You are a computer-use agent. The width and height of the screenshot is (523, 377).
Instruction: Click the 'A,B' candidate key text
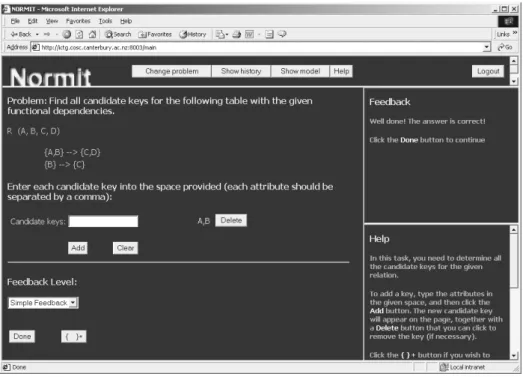203,221
